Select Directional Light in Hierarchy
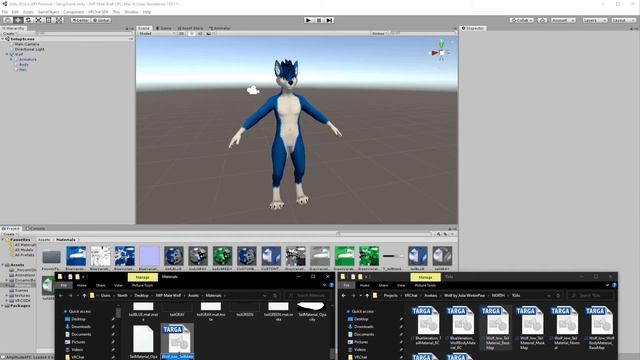 coord(29,49)
